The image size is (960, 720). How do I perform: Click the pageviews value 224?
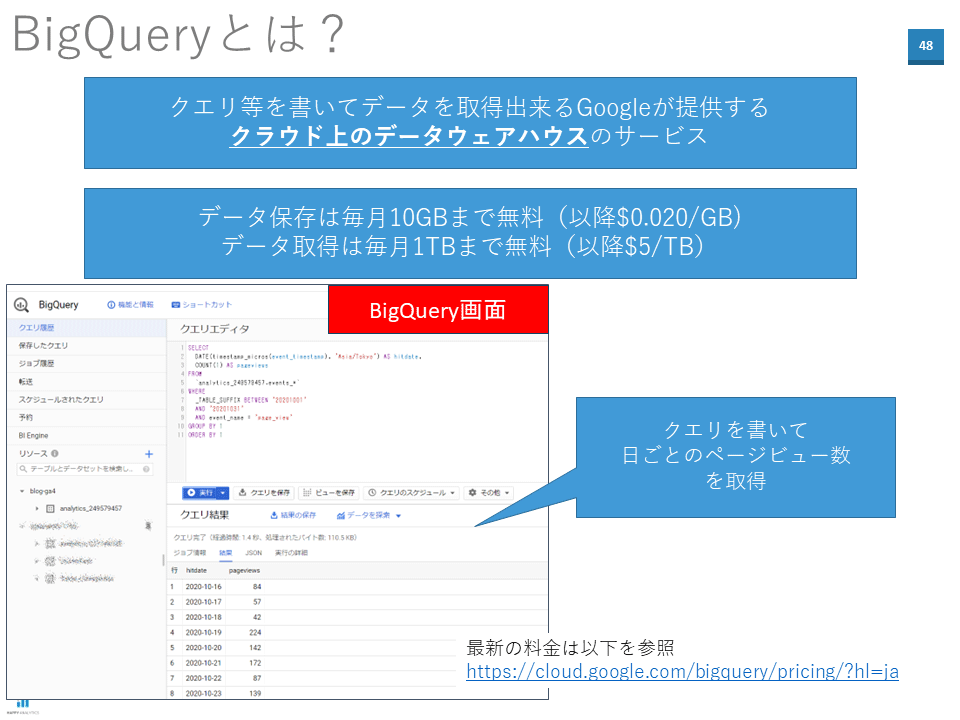tap(255, 632)
